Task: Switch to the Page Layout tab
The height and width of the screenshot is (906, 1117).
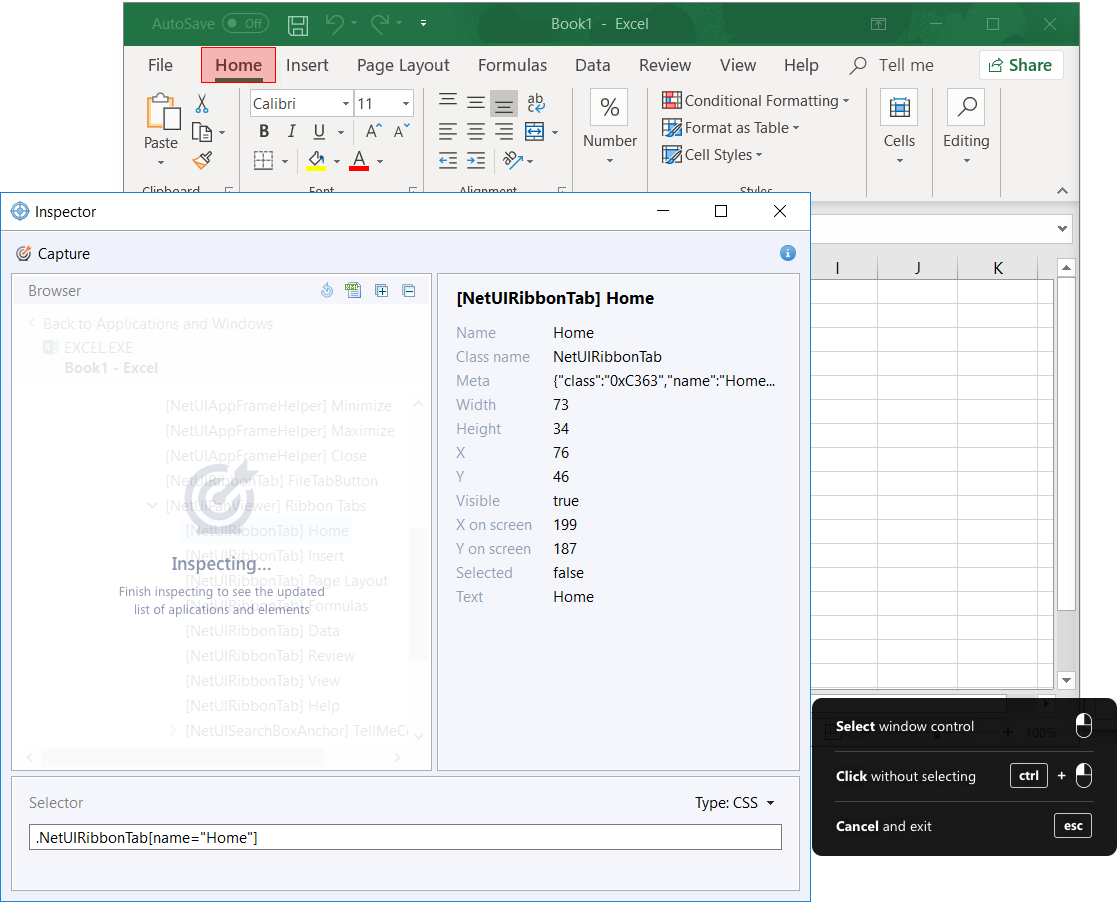Action: (x=403, y=66)
